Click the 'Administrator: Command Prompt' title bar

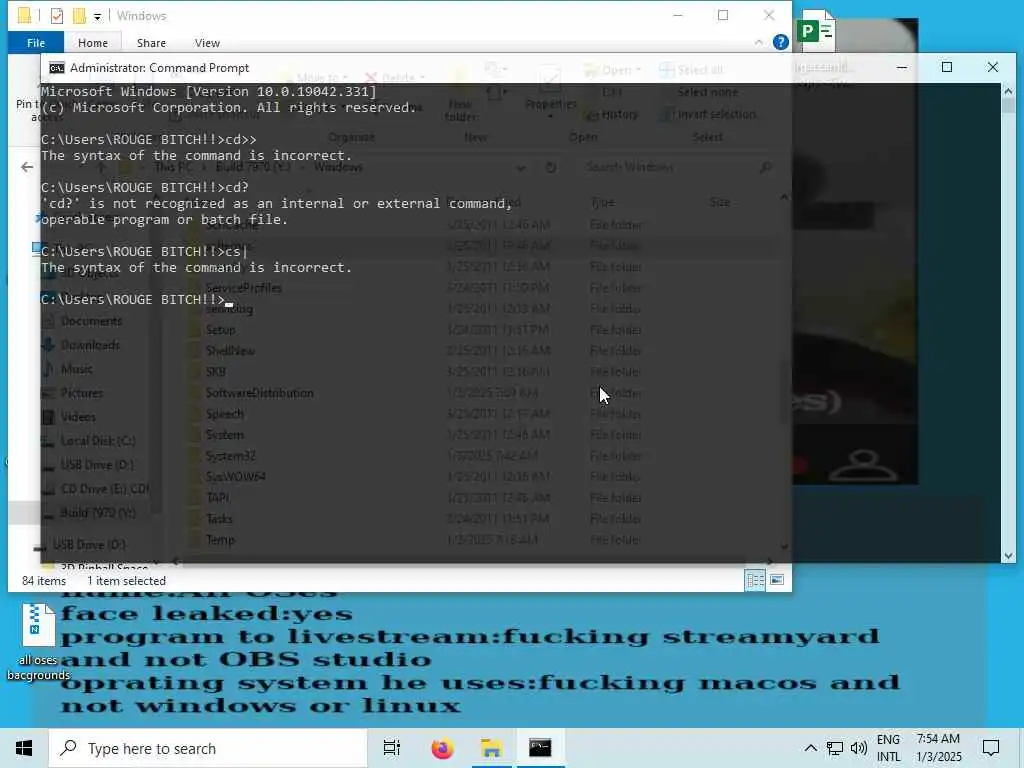pyautogui.click(x=159, y=68)
